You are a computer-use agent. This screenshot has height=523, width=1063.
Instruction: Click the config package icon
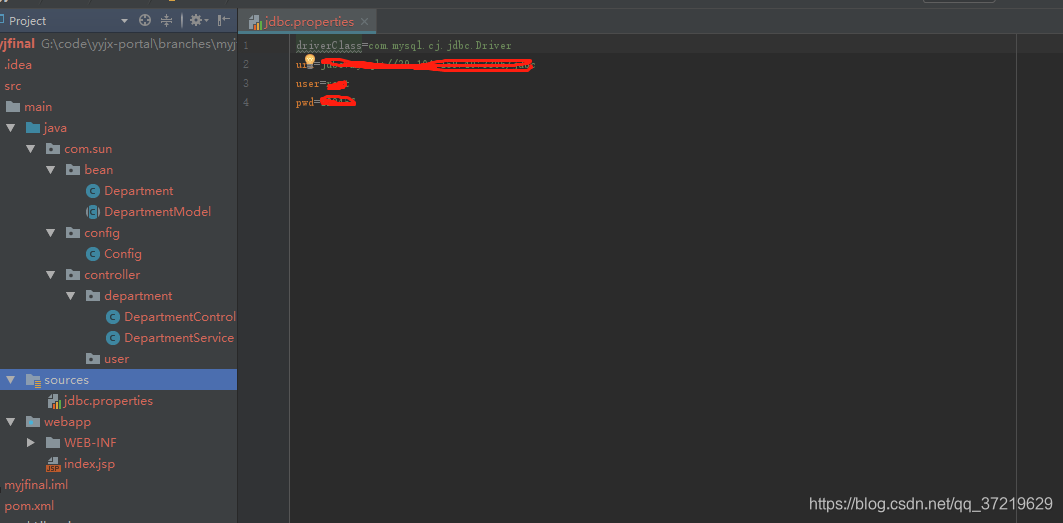(73, 233)
